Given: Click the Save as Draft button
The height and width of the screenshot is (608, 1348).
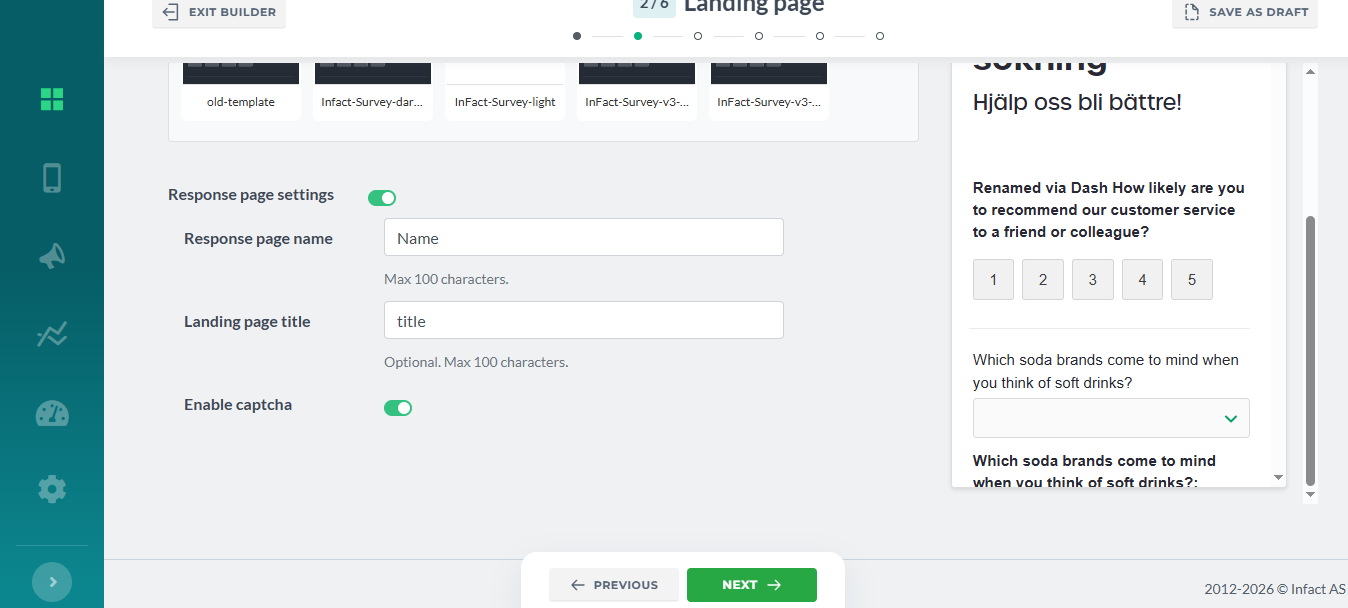Looking at the screenshot, I should tap(1245, 12).
